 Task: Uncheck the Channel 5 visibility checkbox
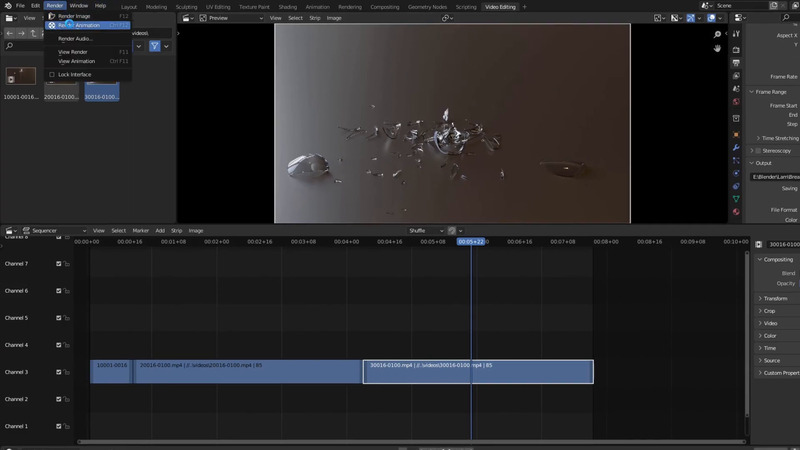coord(59,318)
